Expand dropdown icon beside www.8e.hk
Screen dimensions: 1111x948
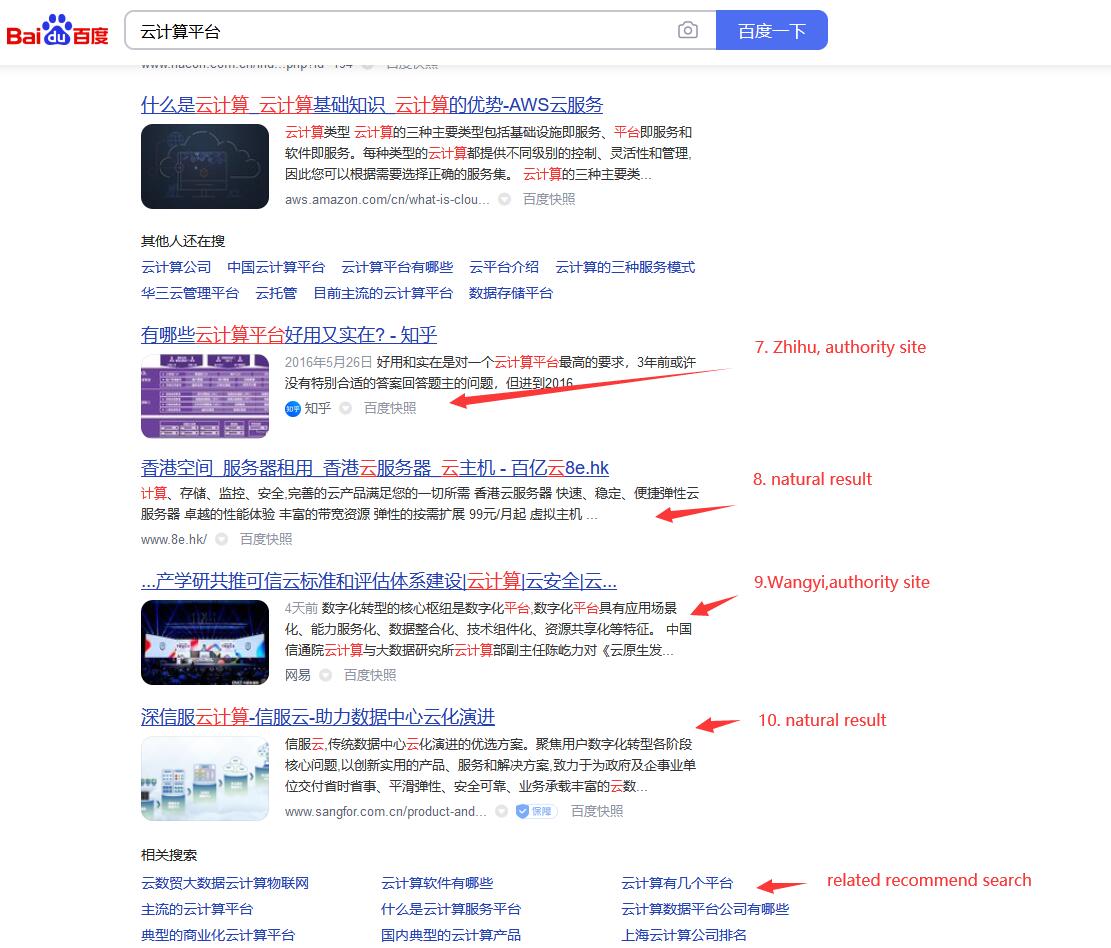click(222, 539)
